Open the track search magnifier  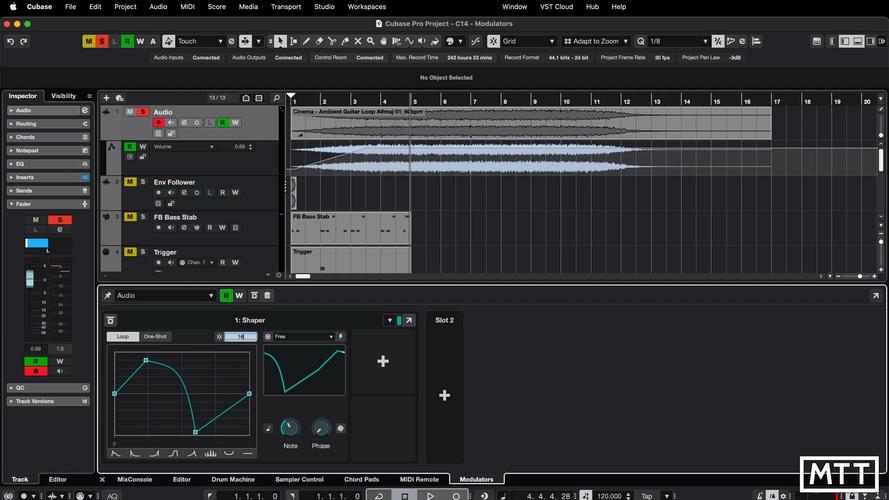pyautogui.click(x=277, y=98)
